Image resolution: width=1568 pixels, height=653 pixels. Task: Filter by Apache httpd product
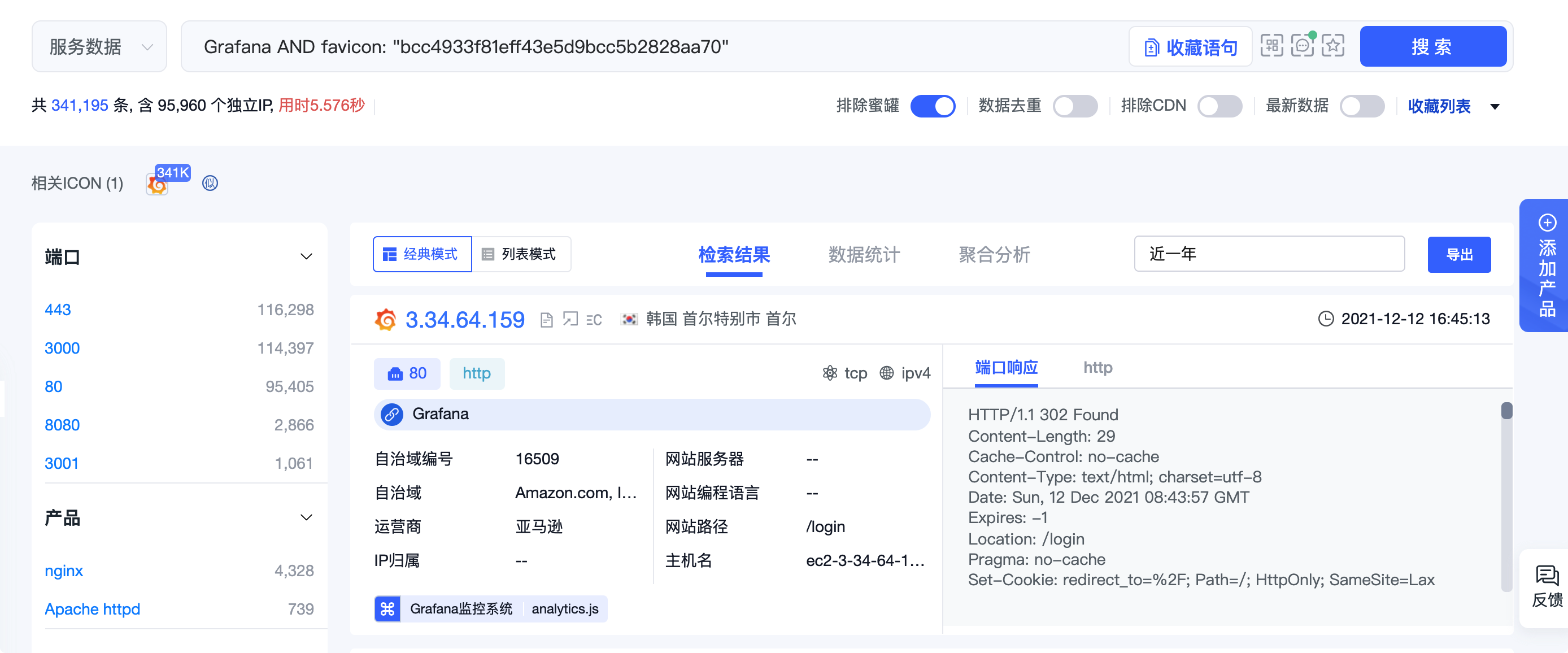[x=93, y=609]
